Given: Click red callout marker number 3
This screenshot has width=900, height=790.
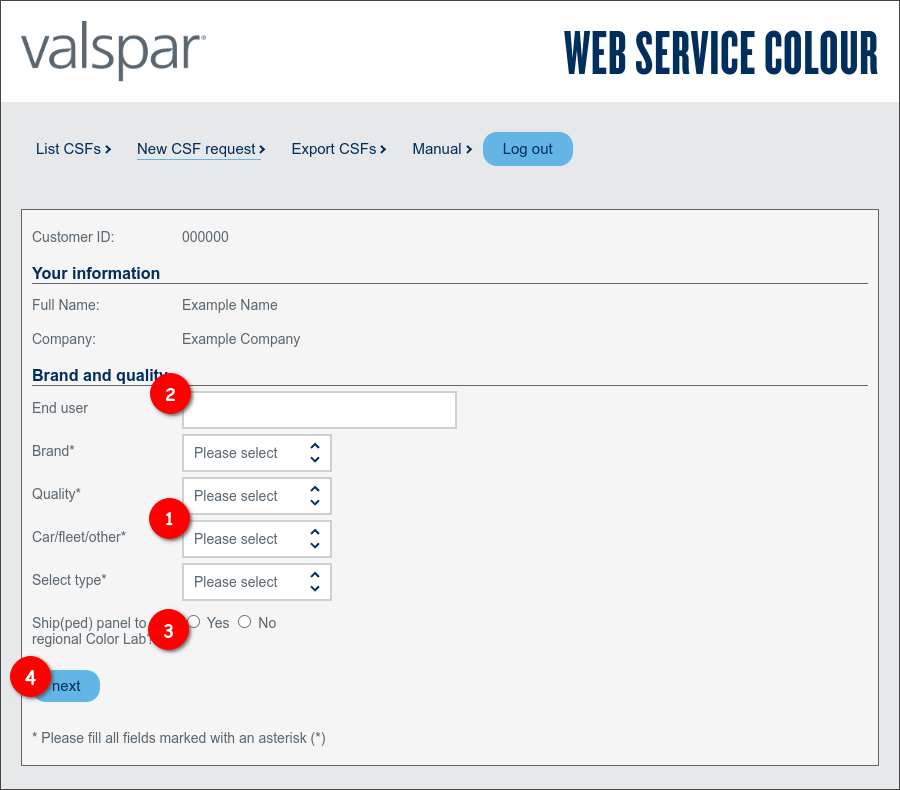Looking at the screenshot, I should (x=169, y=630).
